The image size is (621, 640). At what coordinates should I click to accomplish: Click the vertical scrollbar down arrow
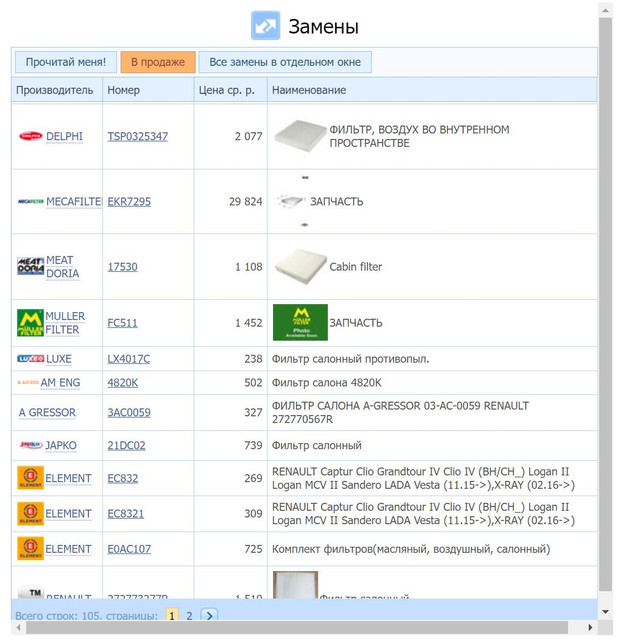point(605,611)
